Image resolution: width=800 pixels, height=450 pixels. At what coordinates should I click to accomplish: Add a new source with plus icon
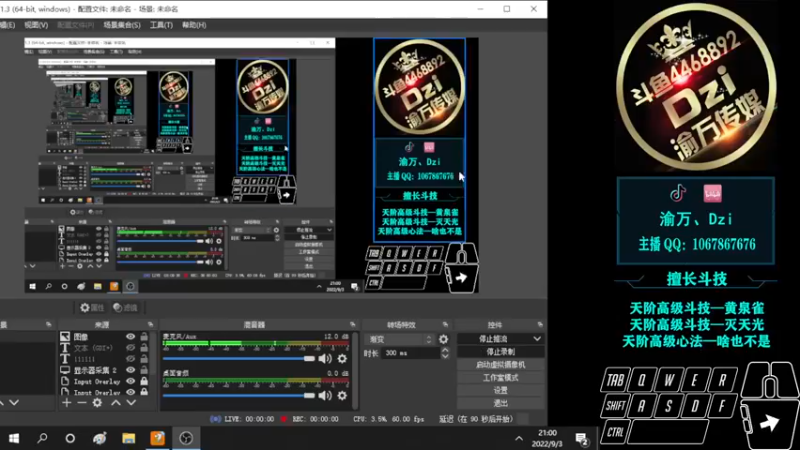tap(67, 403)
